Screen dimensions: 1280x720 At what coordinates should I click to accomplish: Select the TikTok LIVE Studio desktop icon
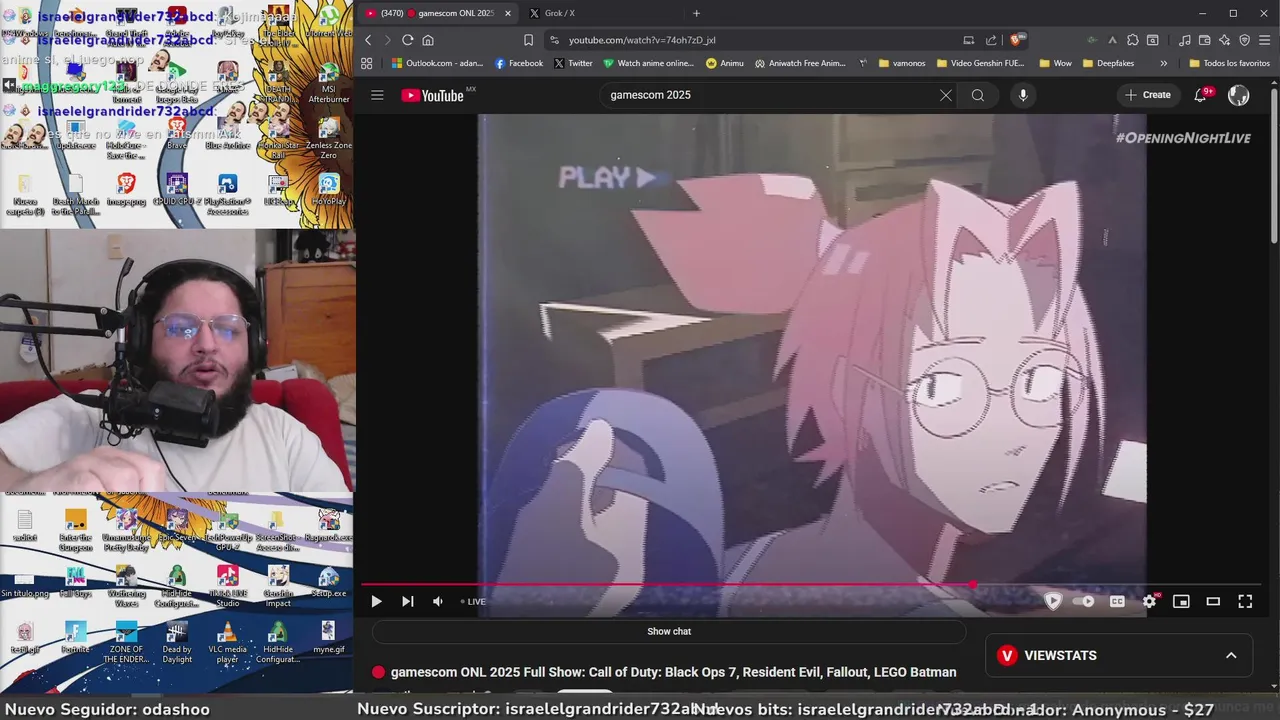pyautogui.click(x=227, y=585)
